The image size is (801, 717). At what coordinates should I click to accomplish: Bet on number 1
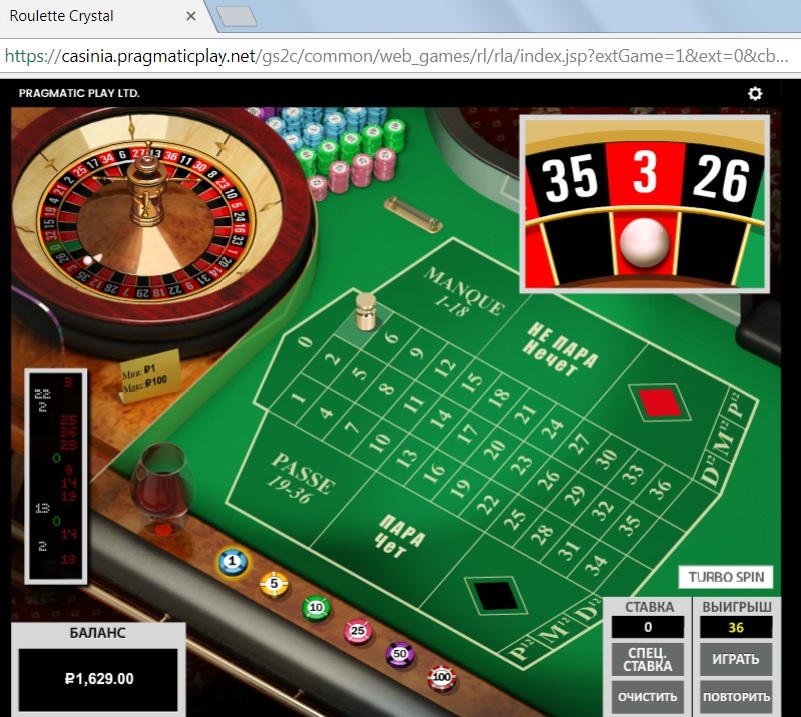pyautogui.click(x=299, y=397)
